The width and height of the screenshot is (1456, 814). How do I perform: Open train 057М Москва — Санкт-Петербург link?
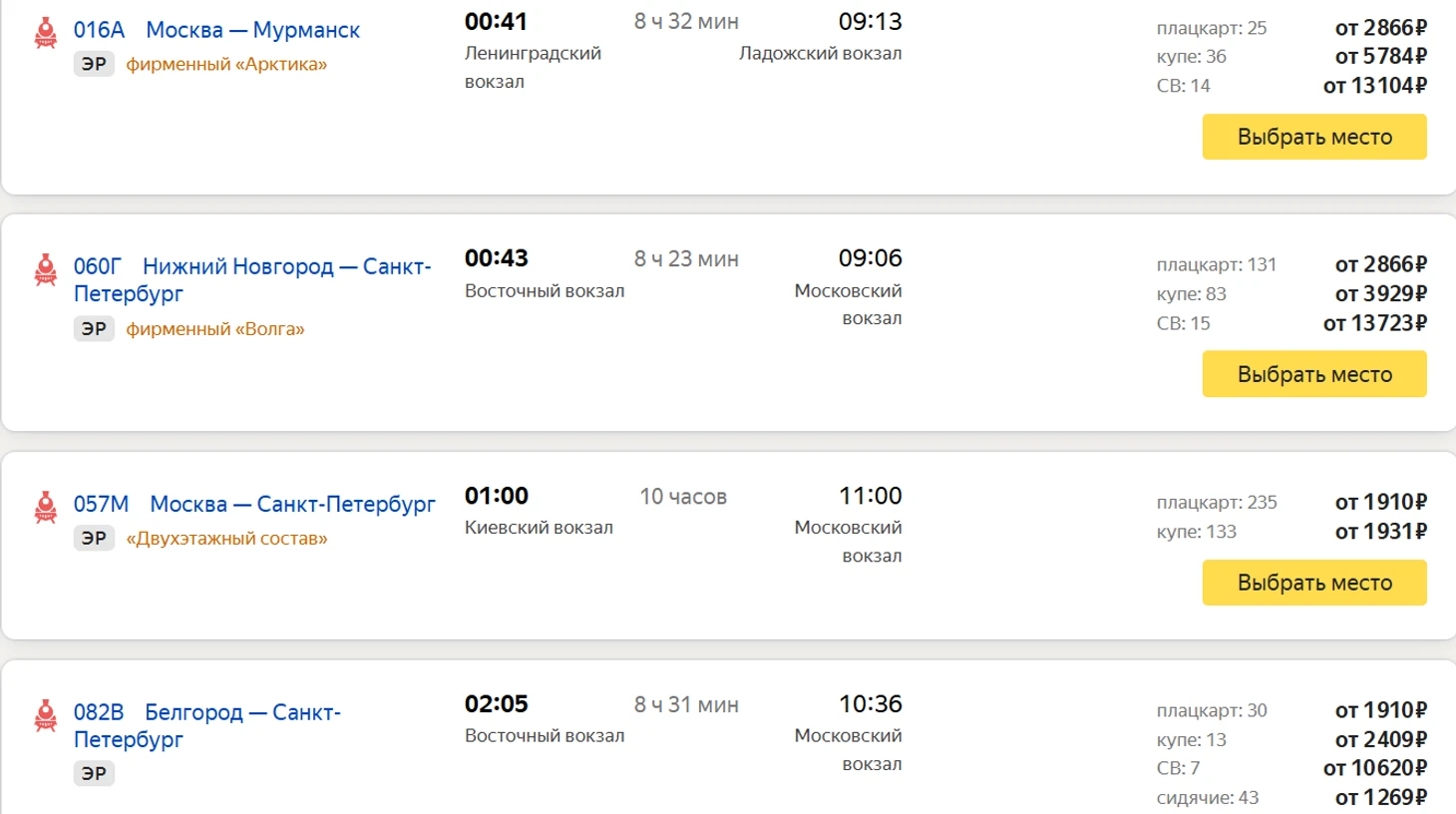pos(254,505)
